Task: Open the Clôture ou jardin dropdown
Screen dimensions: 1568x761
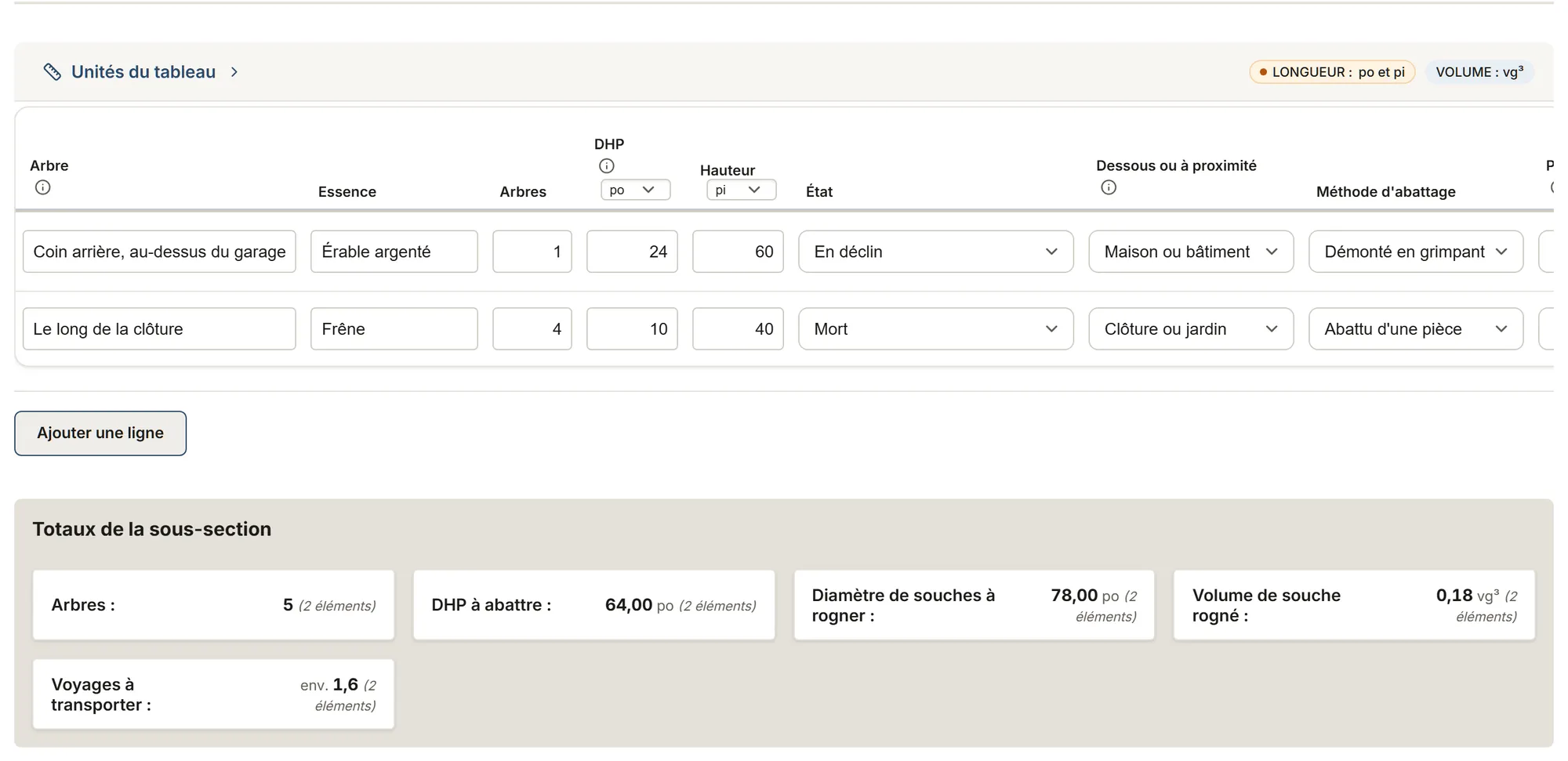Action: [1191, 329]
